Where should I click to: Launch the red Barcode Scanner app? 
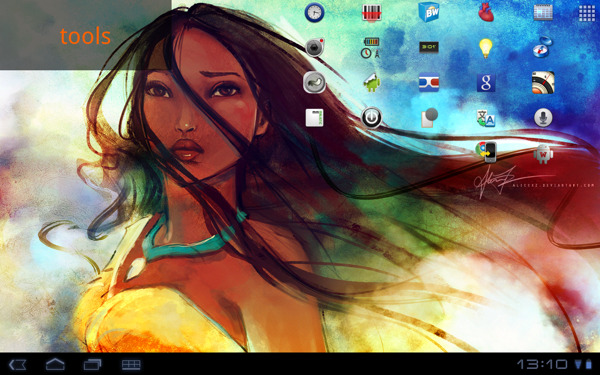372,12
